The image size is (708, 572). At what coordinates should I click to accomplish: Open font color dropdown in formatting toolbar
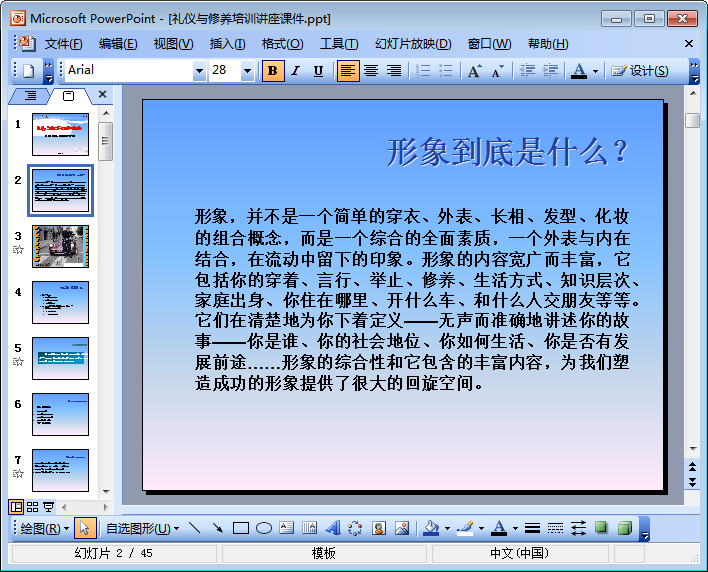(x=596, y=71)
